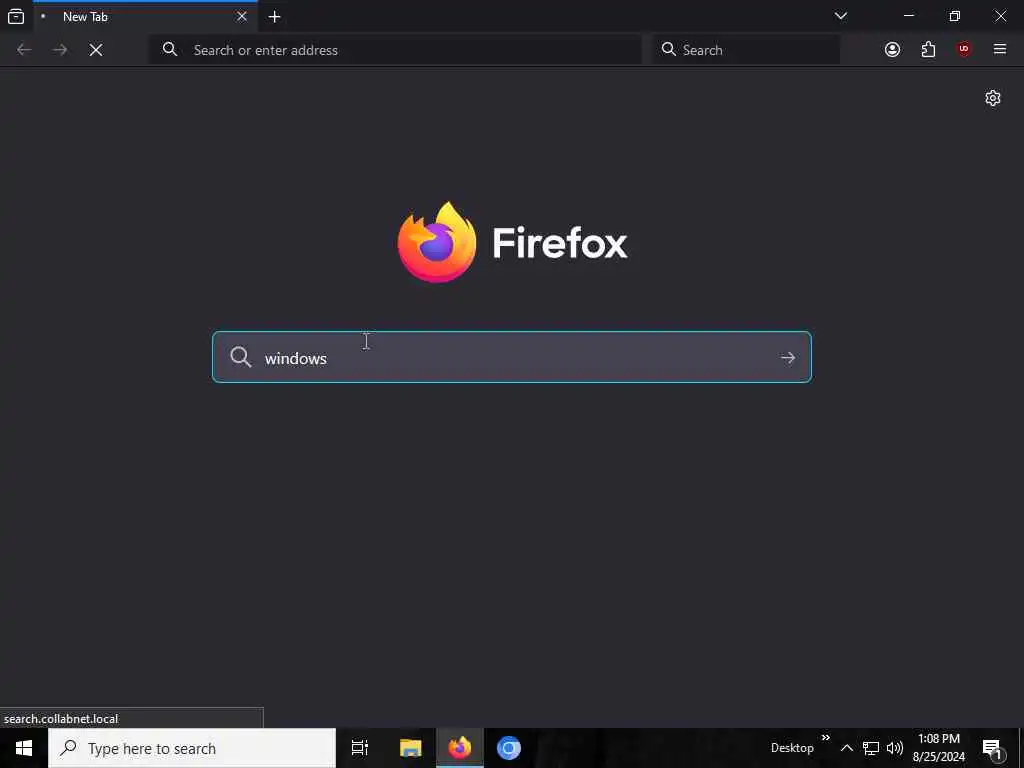
Task: Restore down the Firefox window
Action: click(x=955, y=16)
